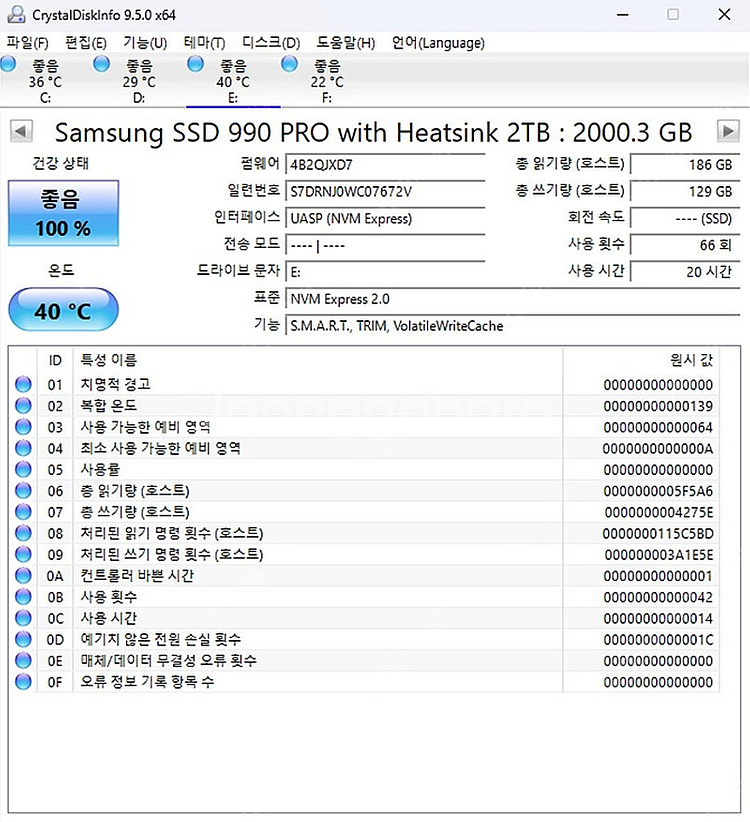Select the 처리된 읽기 명령 횟수 (호스트) attribute

point(171,533)
